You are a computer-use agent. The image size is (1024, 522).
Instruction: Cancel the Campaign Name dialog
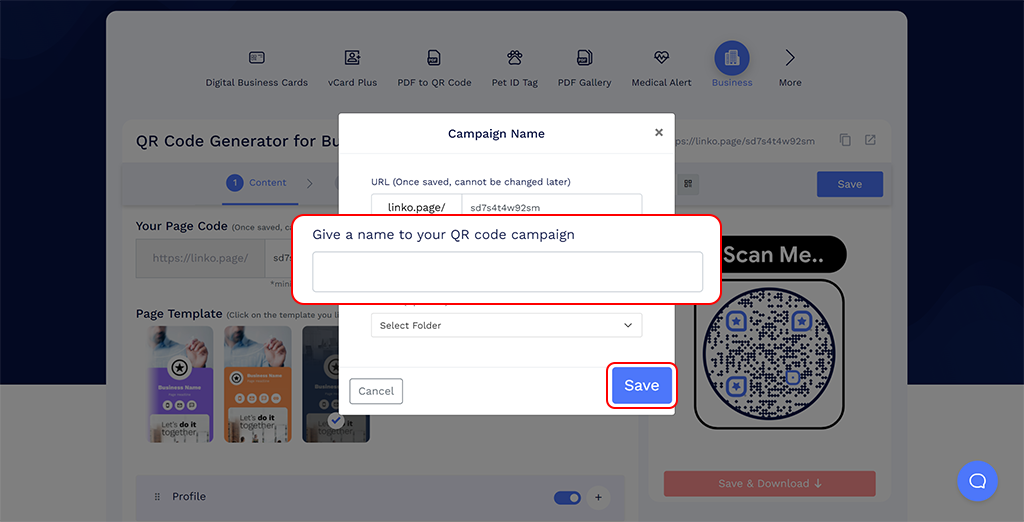(x=376, y=391)
